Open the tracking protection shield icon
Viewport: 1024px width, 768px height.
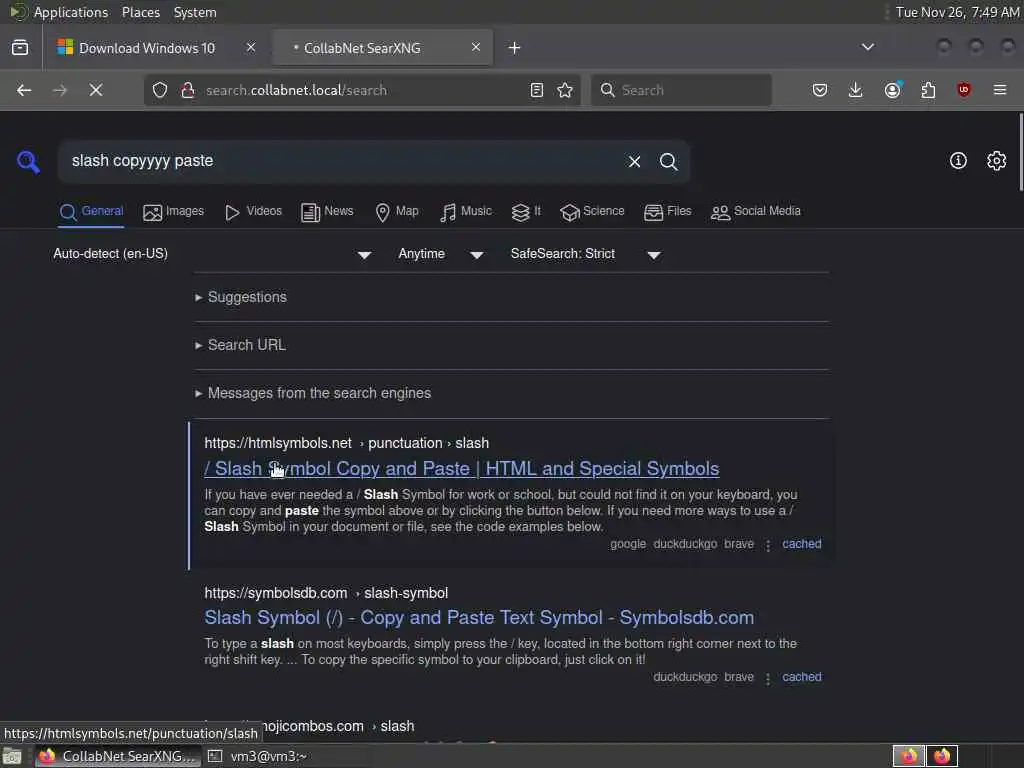160,90
